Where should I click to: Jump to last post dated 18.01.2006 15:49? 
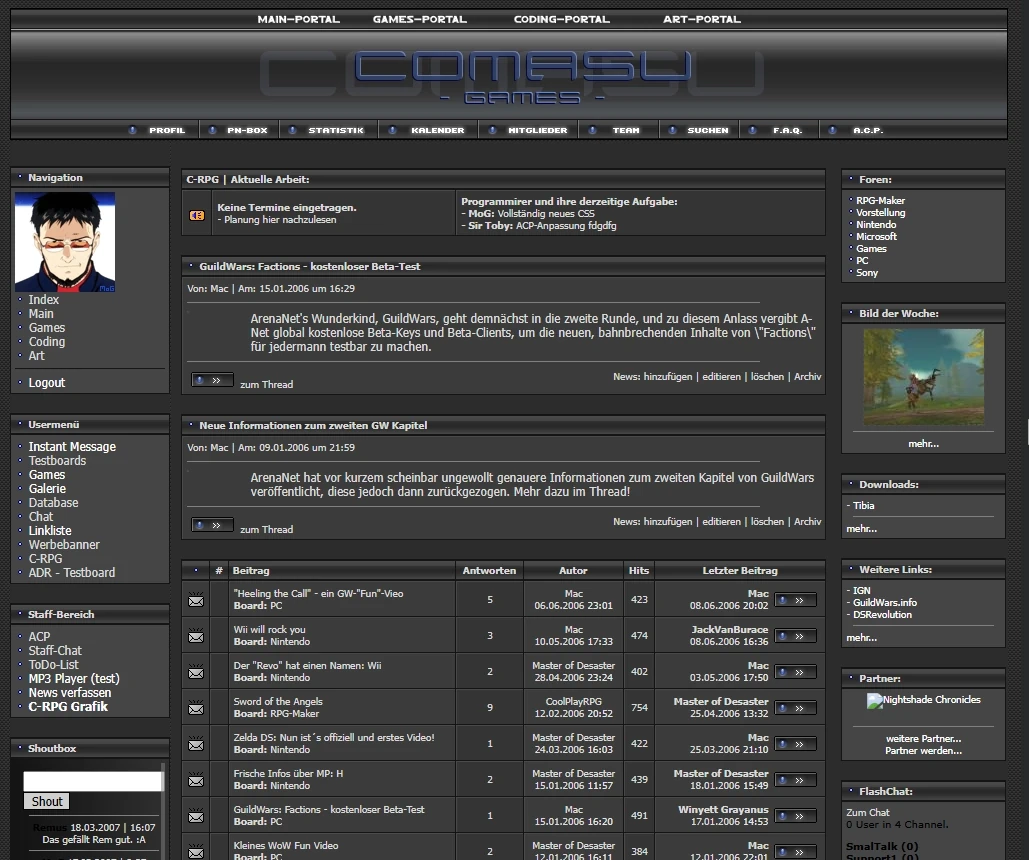pos(795,781)
